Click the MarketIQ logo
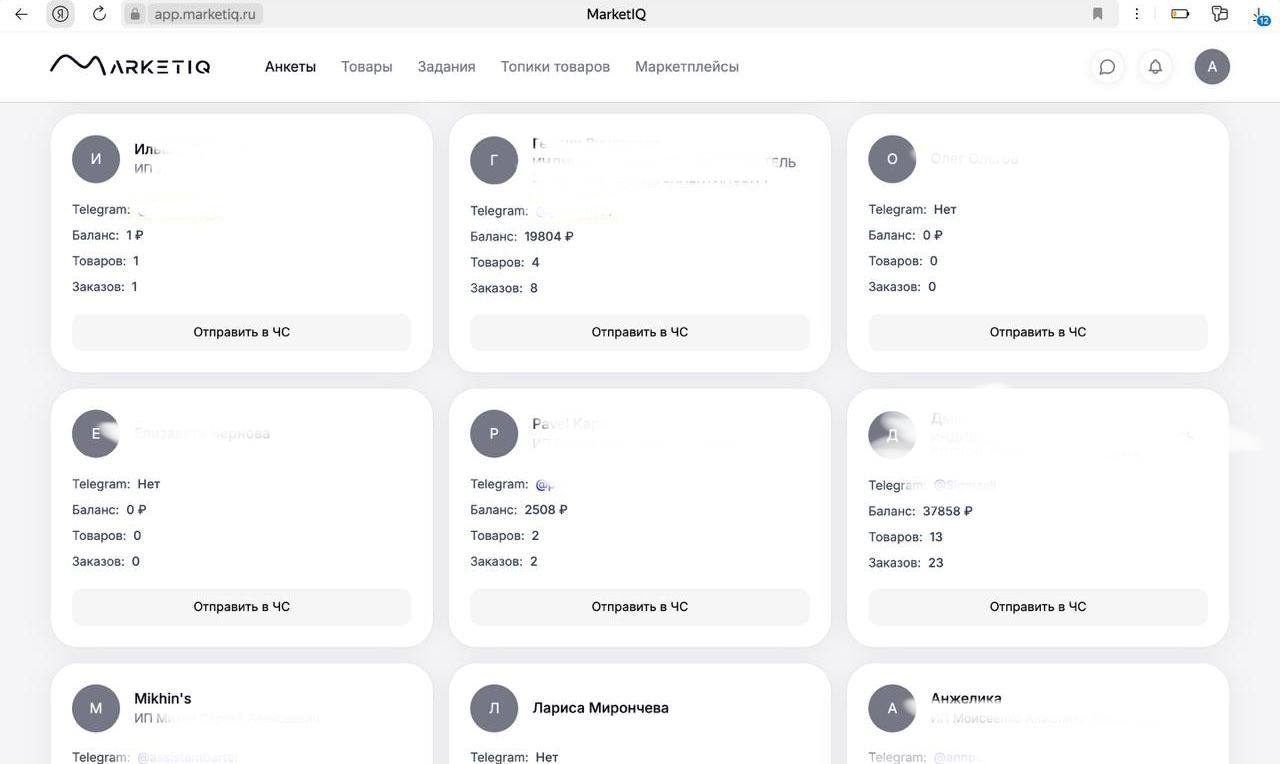Screen dimensions: 1280x764 tap(130, 66)
